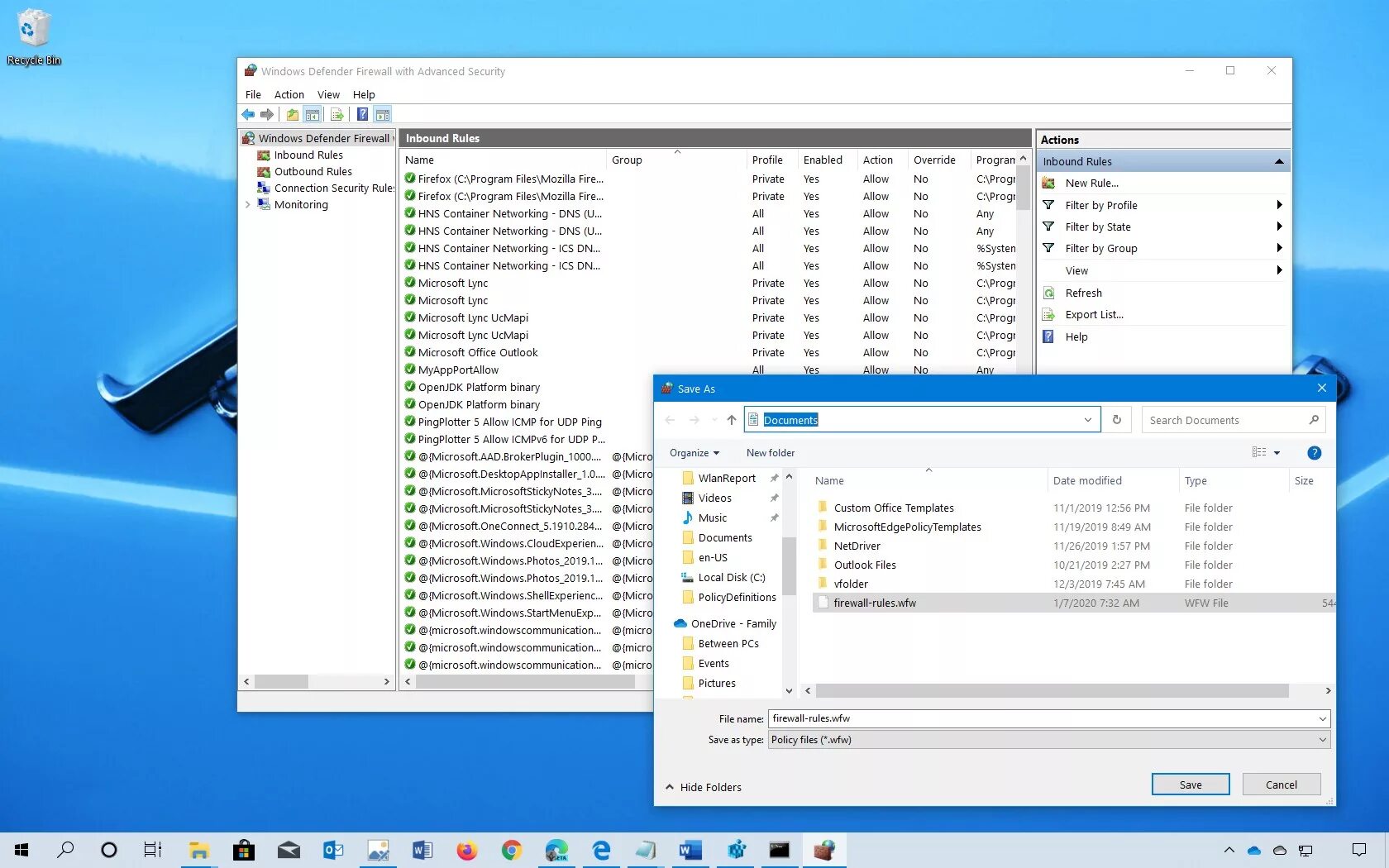This screenshot has width=1389, height=868.
Task: Select the NetDriver folder
Action: tap(857, 546)
